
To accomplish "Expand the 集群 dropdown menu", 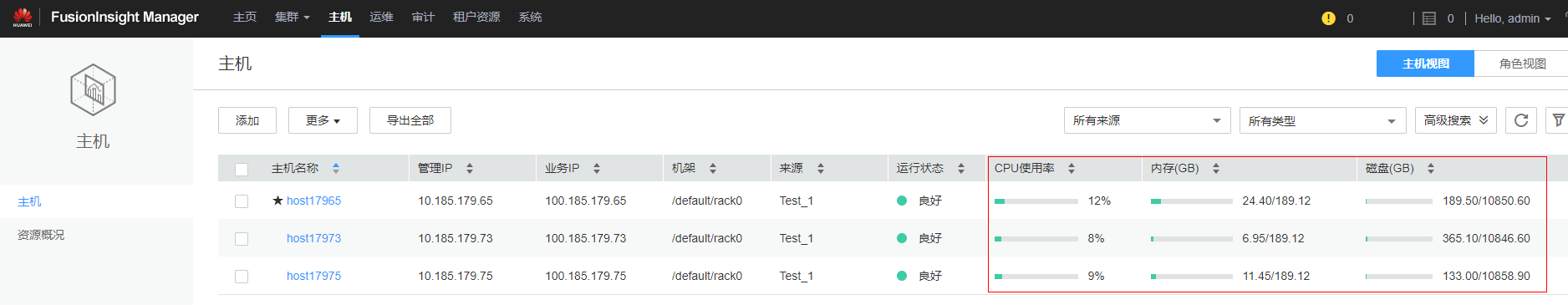I will 292,17.
